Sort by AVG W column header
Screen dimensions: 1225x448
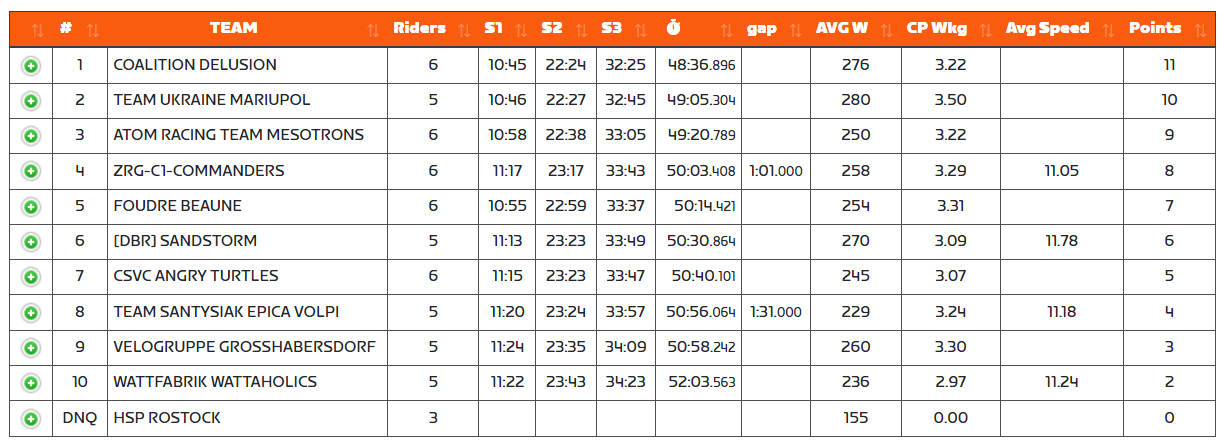842,29
